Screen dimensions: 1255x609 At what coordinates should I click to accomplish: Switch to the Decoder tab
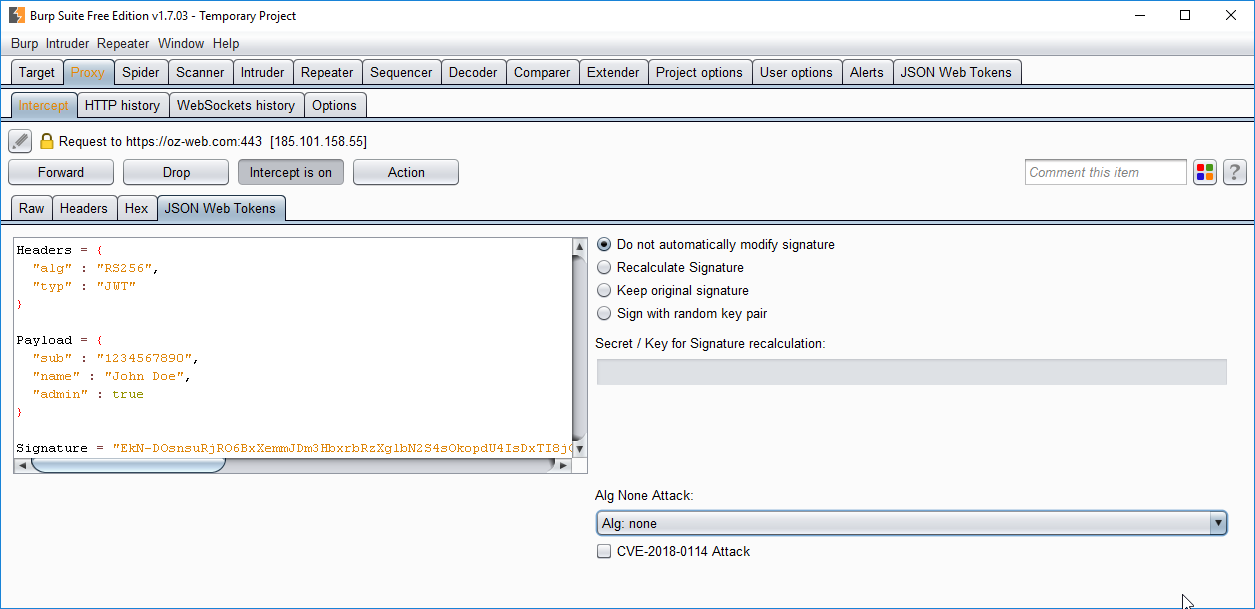click(x=473, y=72)
